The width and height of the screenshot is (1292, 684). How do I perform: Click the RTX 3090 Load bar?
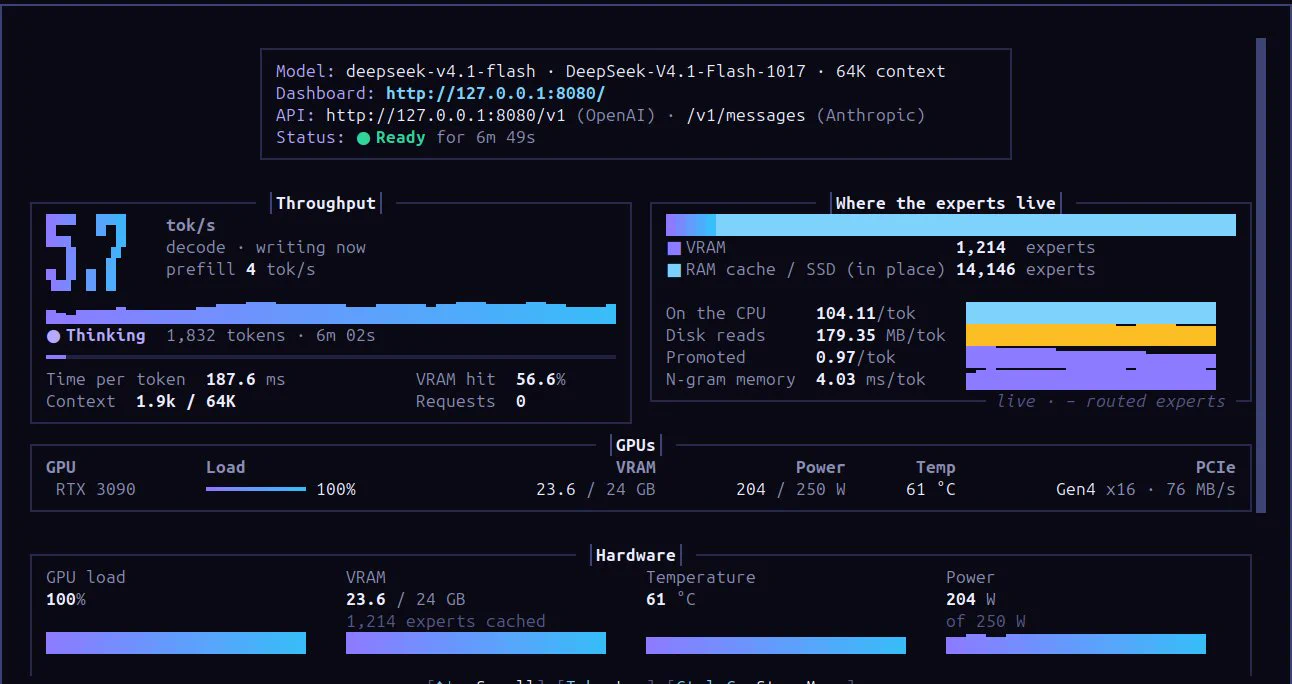256,489
